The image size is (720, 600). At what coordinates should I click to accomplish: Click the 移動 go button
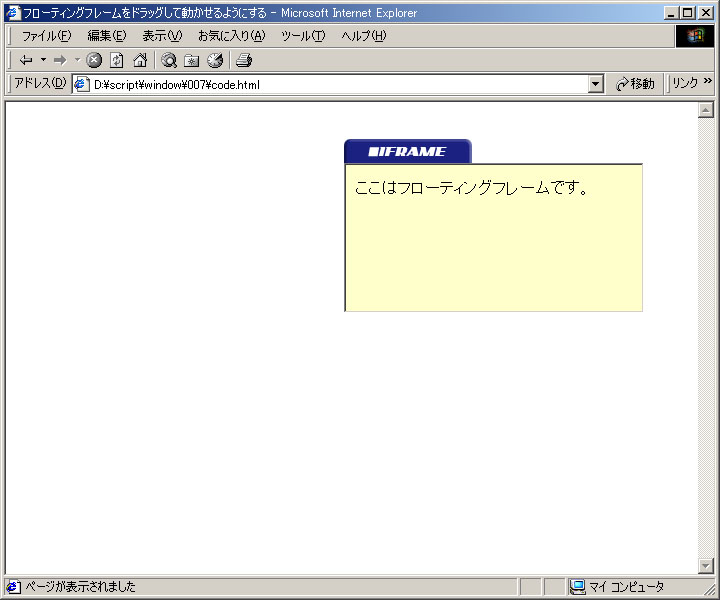[x=636, y=84]
